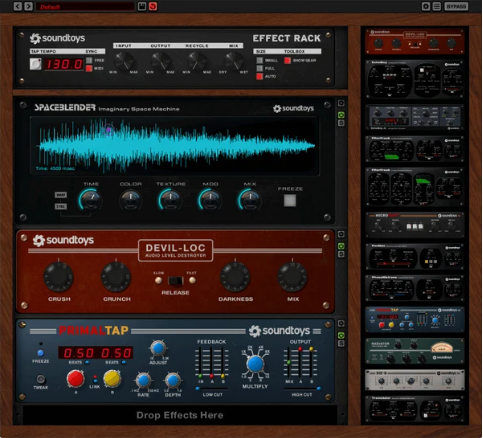Open the gear settings icon in top bar

426,6
